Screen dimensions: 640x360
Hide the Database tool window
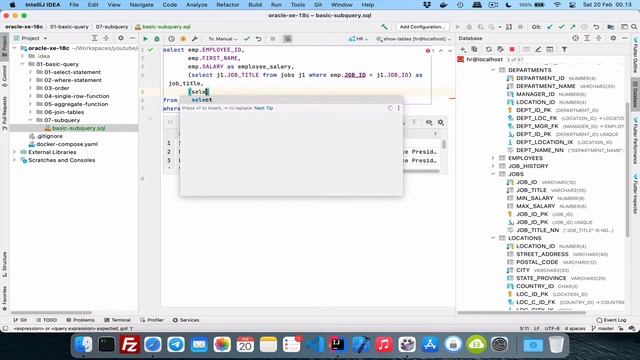[x=625, y=38]
